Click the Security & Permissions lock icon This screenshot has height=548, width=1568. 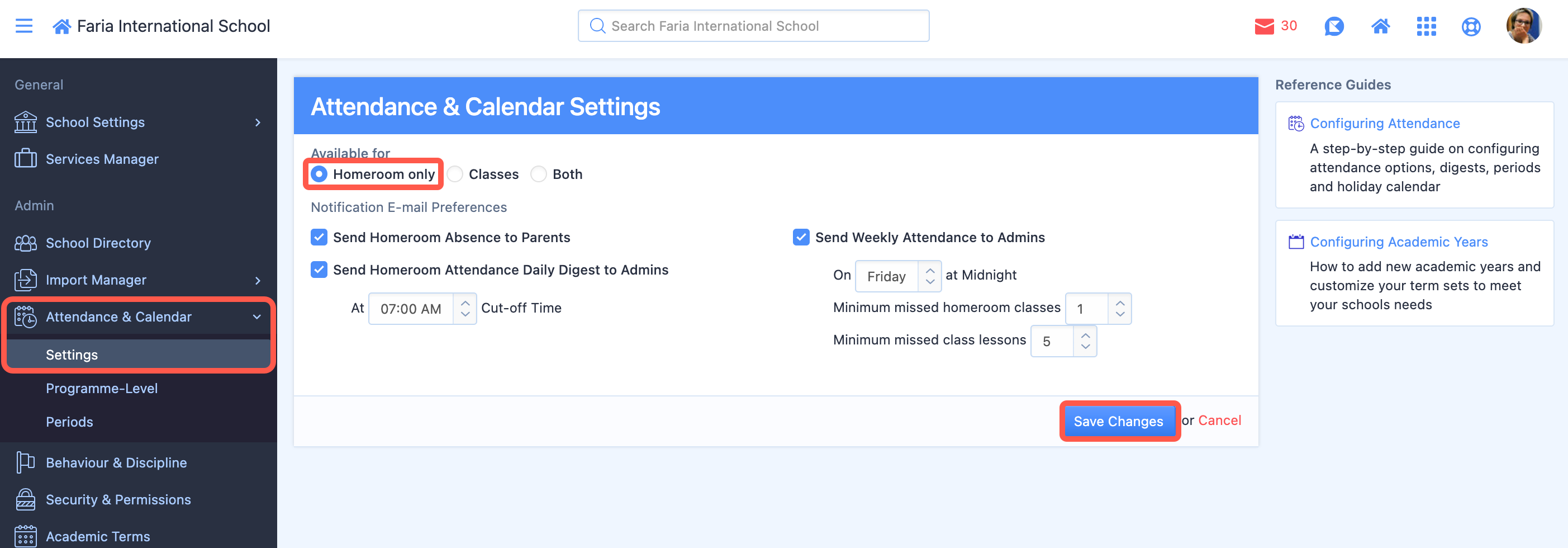click(25, 499)
